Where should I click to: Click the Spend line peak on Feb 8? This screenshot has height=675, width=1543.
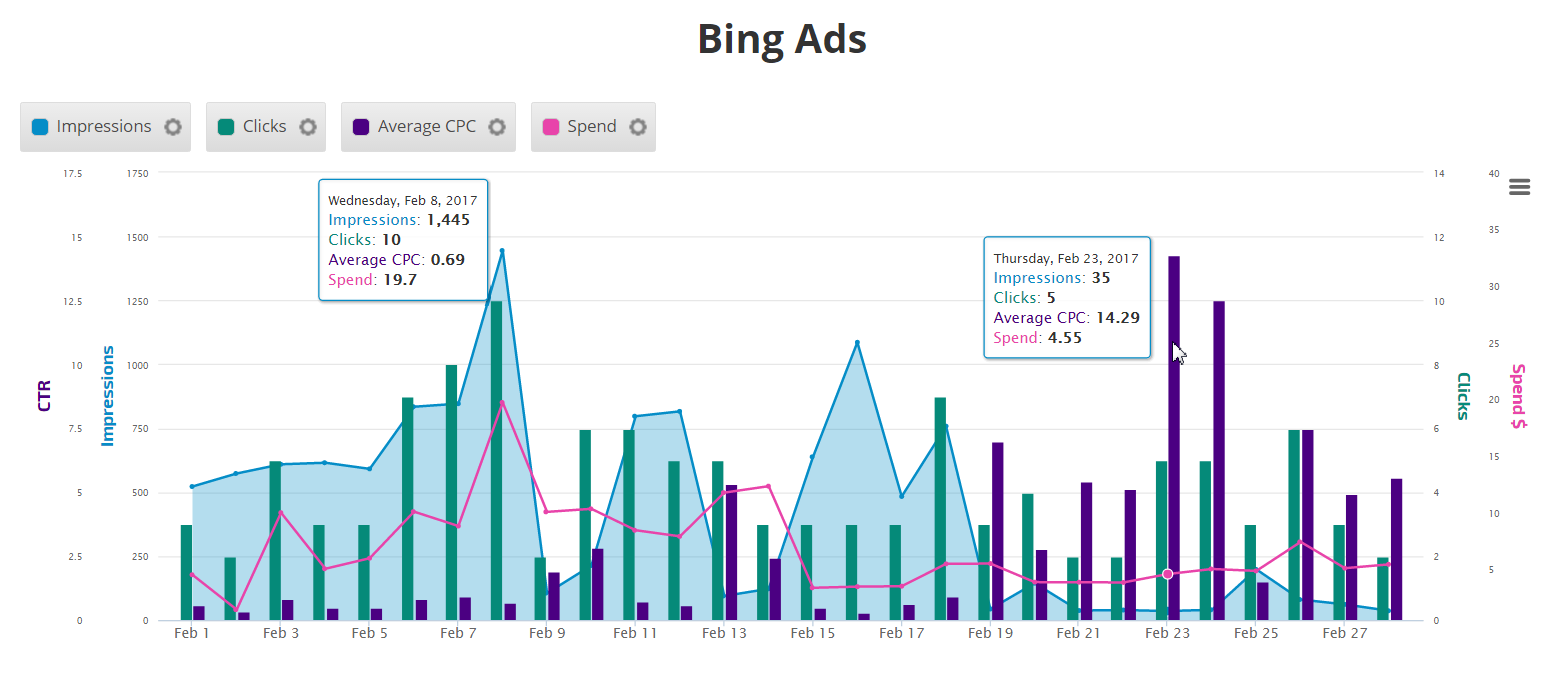point(502,401)
